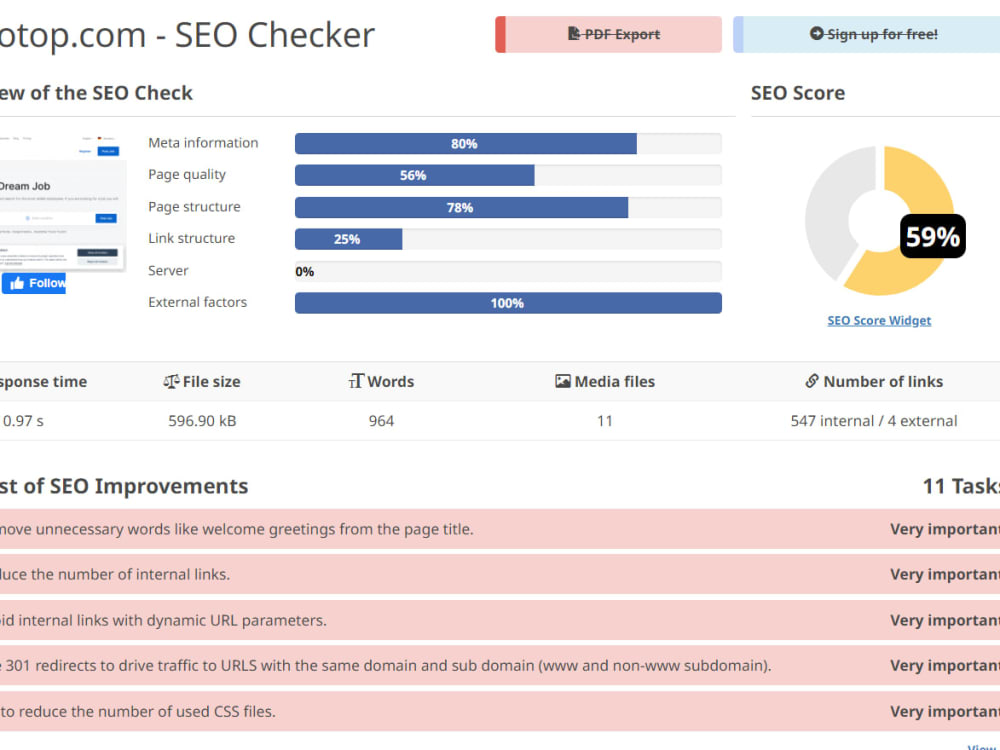Click the Sign up for free button
Viewport: 1000px width, 750px height.
(x=867, y=34)
